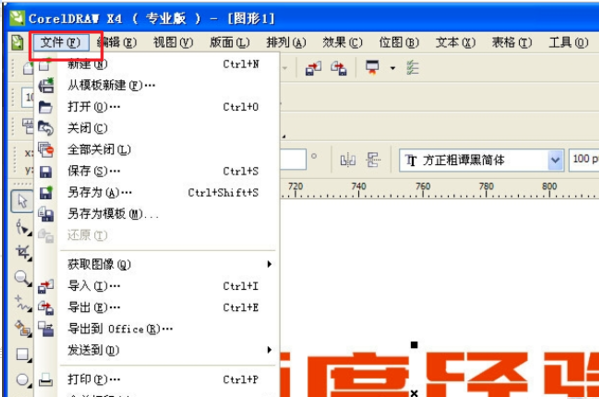599x399 pixels.
Task: Open the 文本(X) menu
Action: pyautogui.click(x=455, y=42)
